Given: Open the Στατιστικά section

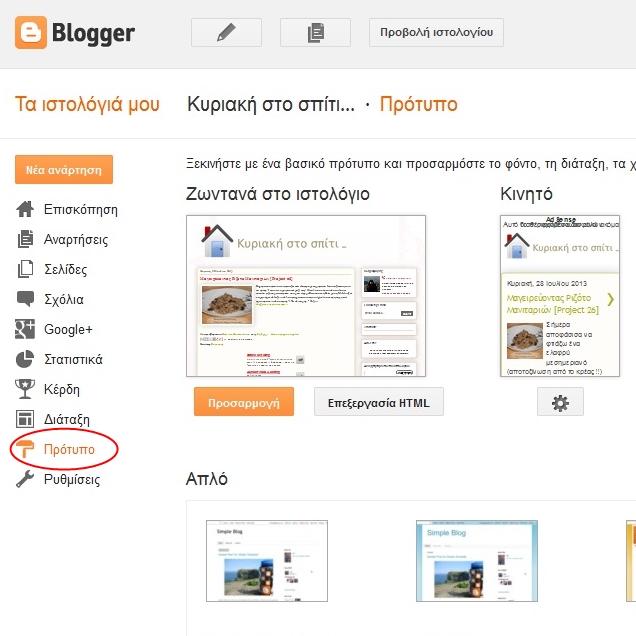Looking at the screenshot, I should pyautogui.click(x=73, y=360).
